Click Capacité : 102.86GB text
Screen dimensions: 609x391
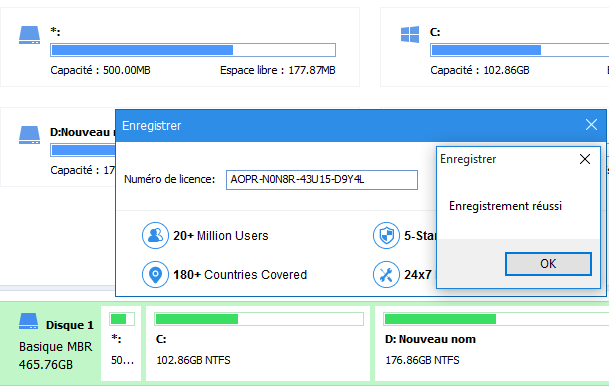tap(480, 70)
